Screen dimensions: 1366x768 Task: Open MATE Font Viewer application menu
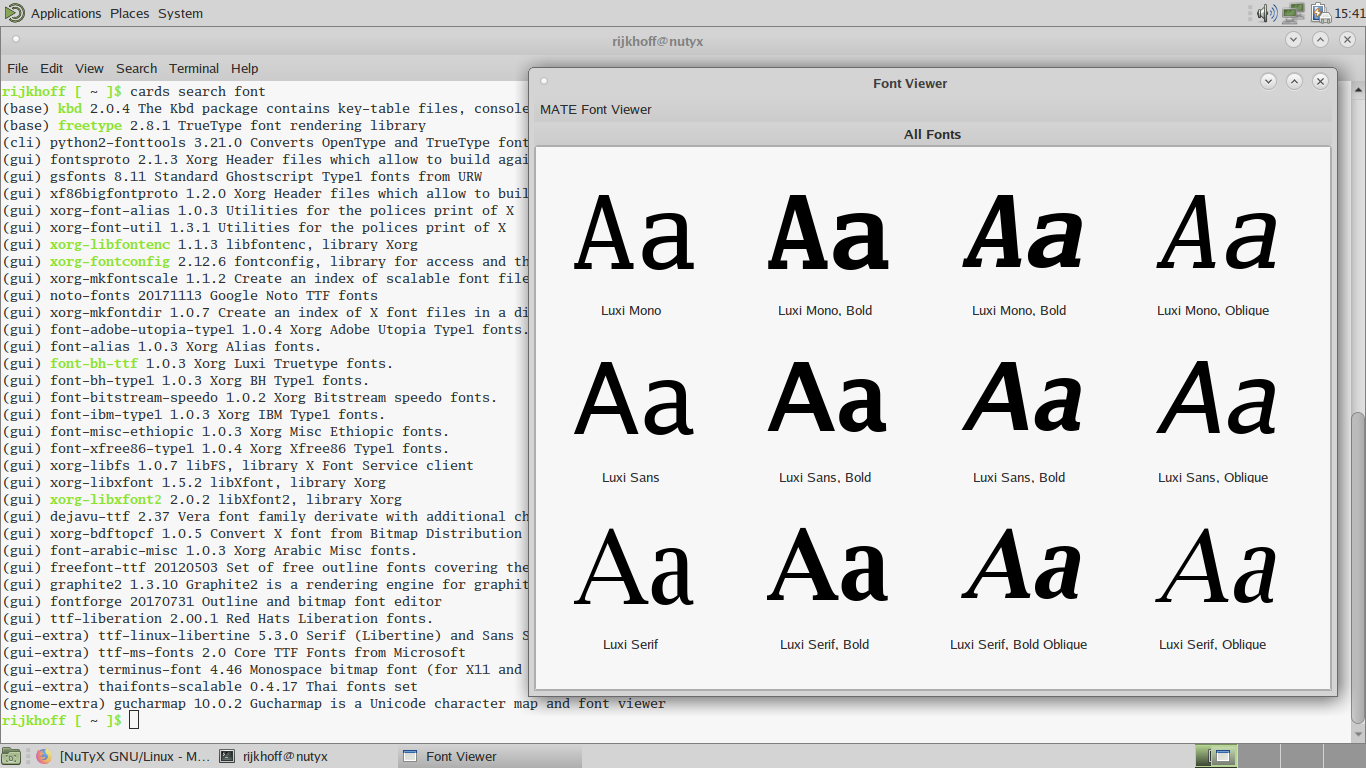[x=596, y=110]
